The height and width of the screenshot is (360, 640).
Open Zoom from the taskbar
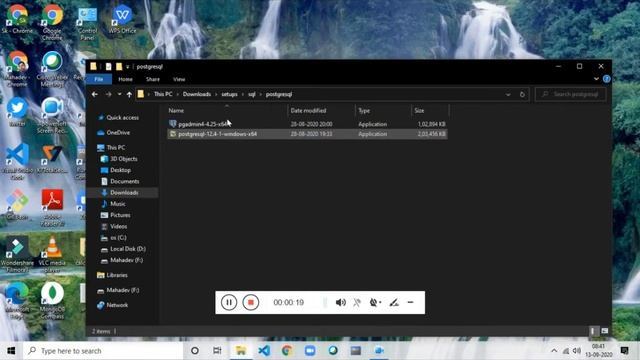tap(310, 351)
